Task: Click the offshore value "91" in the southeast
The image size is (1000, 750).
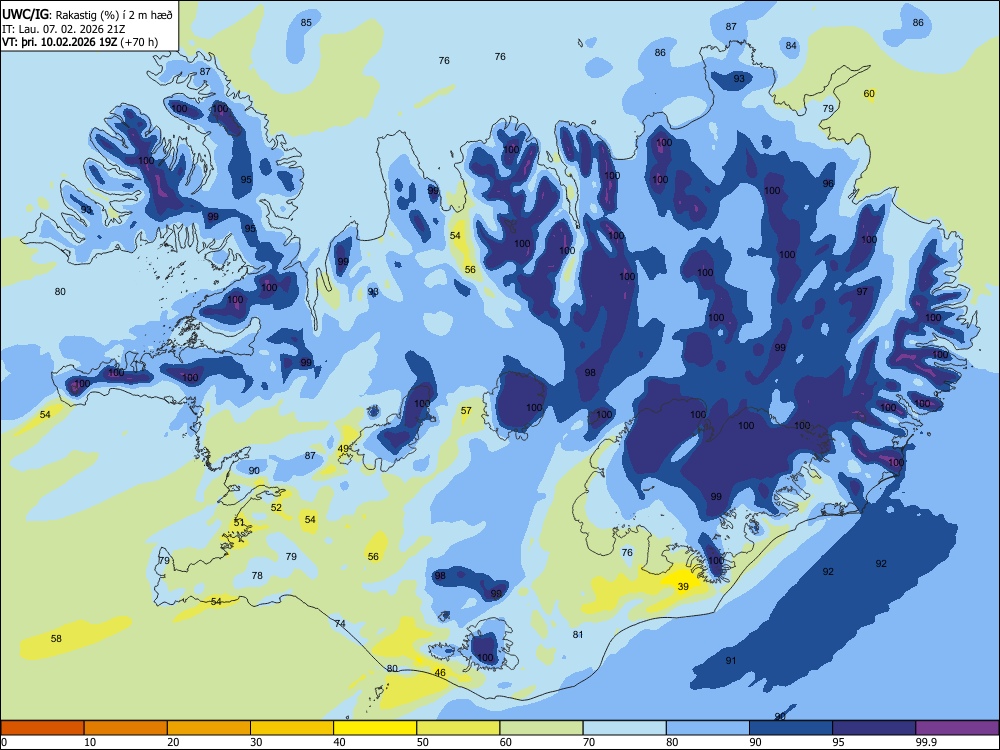Action: pos(731,661)
